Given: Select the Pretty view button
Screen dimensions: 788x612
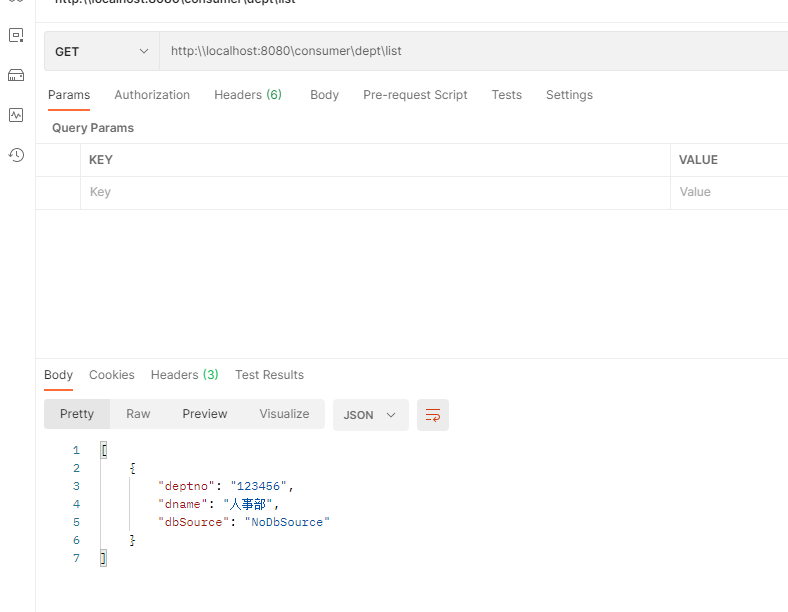Looking at the screenshot, I should pyautogui.click(x=77, y=414).
